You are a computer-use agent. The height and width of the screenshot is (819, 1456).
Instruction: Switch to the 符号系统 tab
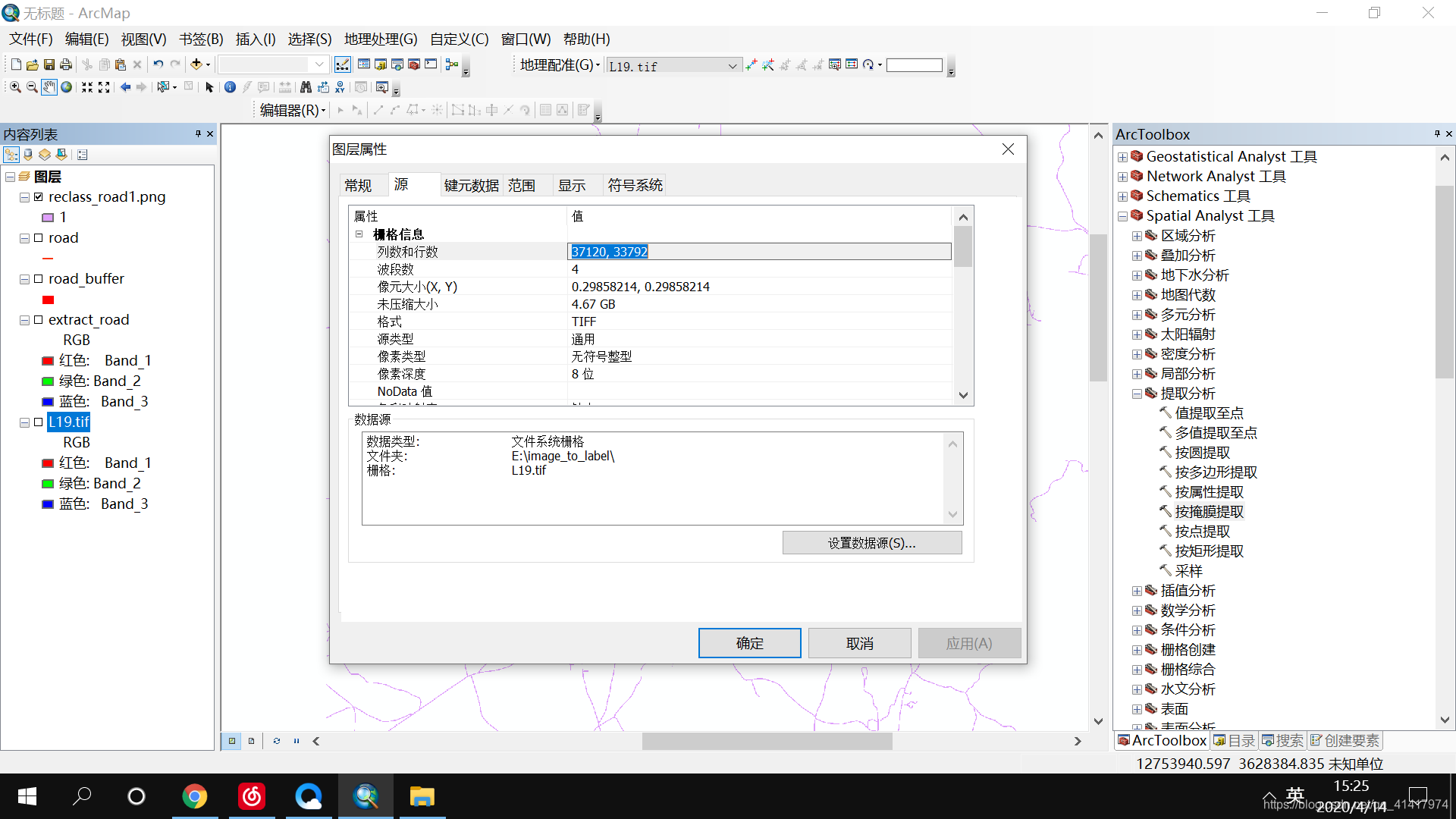[x=635, y=185]
